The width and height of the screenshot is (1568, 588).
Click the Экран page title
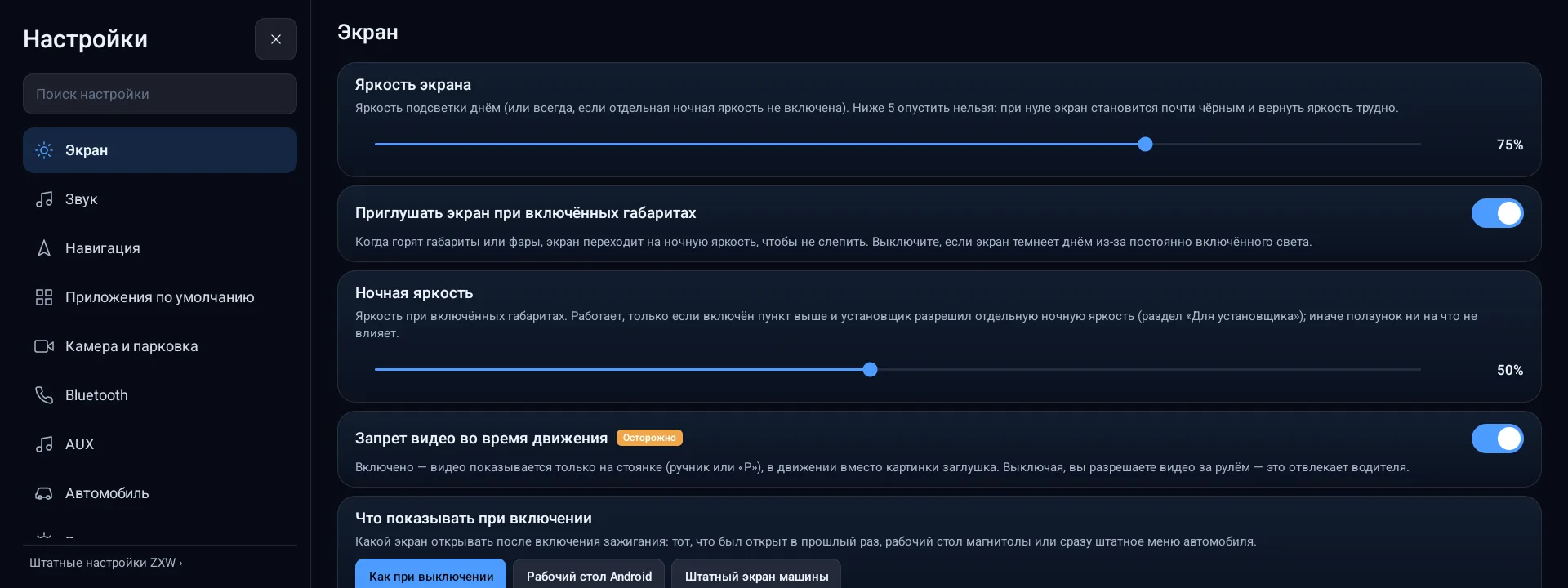tap(367, 32)
